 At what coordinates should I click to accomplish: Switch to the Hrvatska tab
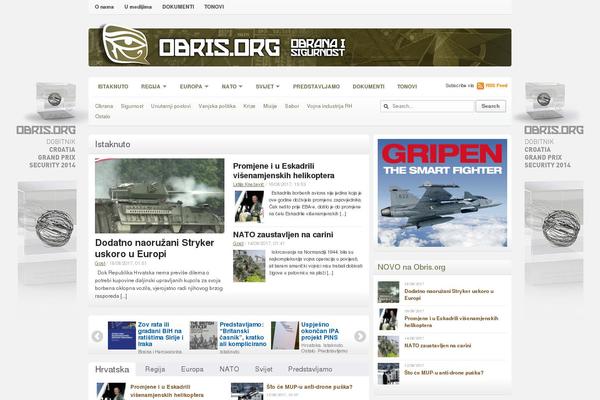(112, 369)
